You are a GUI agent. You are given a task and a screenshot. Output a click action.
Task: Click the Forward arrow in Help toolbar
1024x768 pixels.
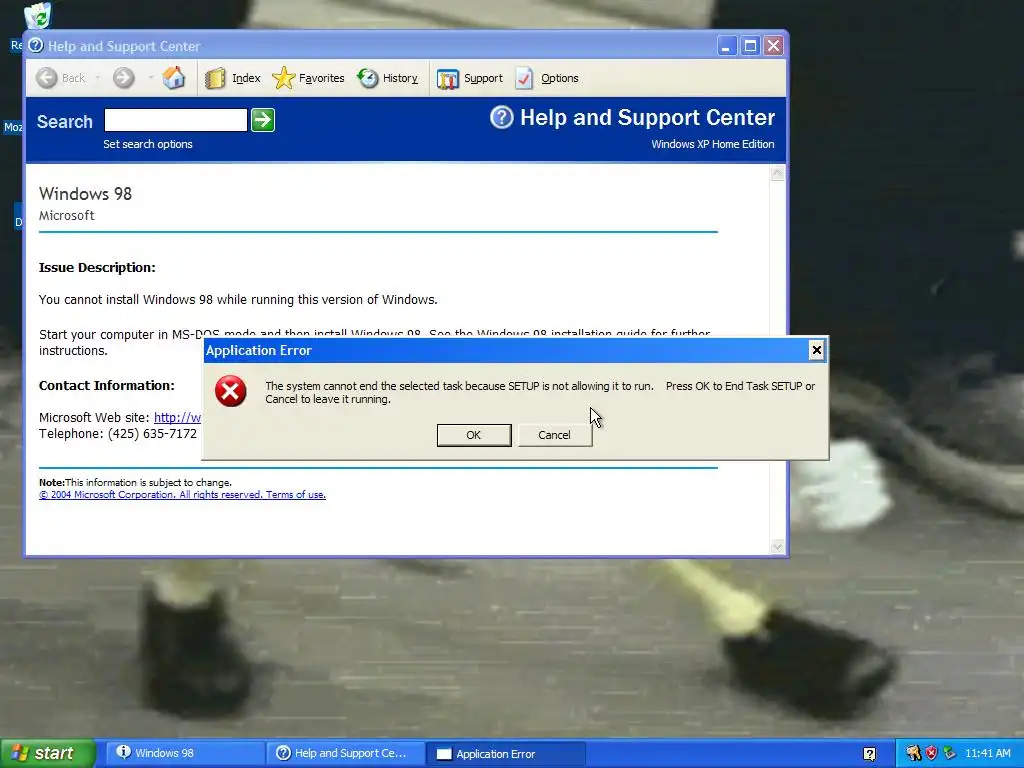pos(123,78)
